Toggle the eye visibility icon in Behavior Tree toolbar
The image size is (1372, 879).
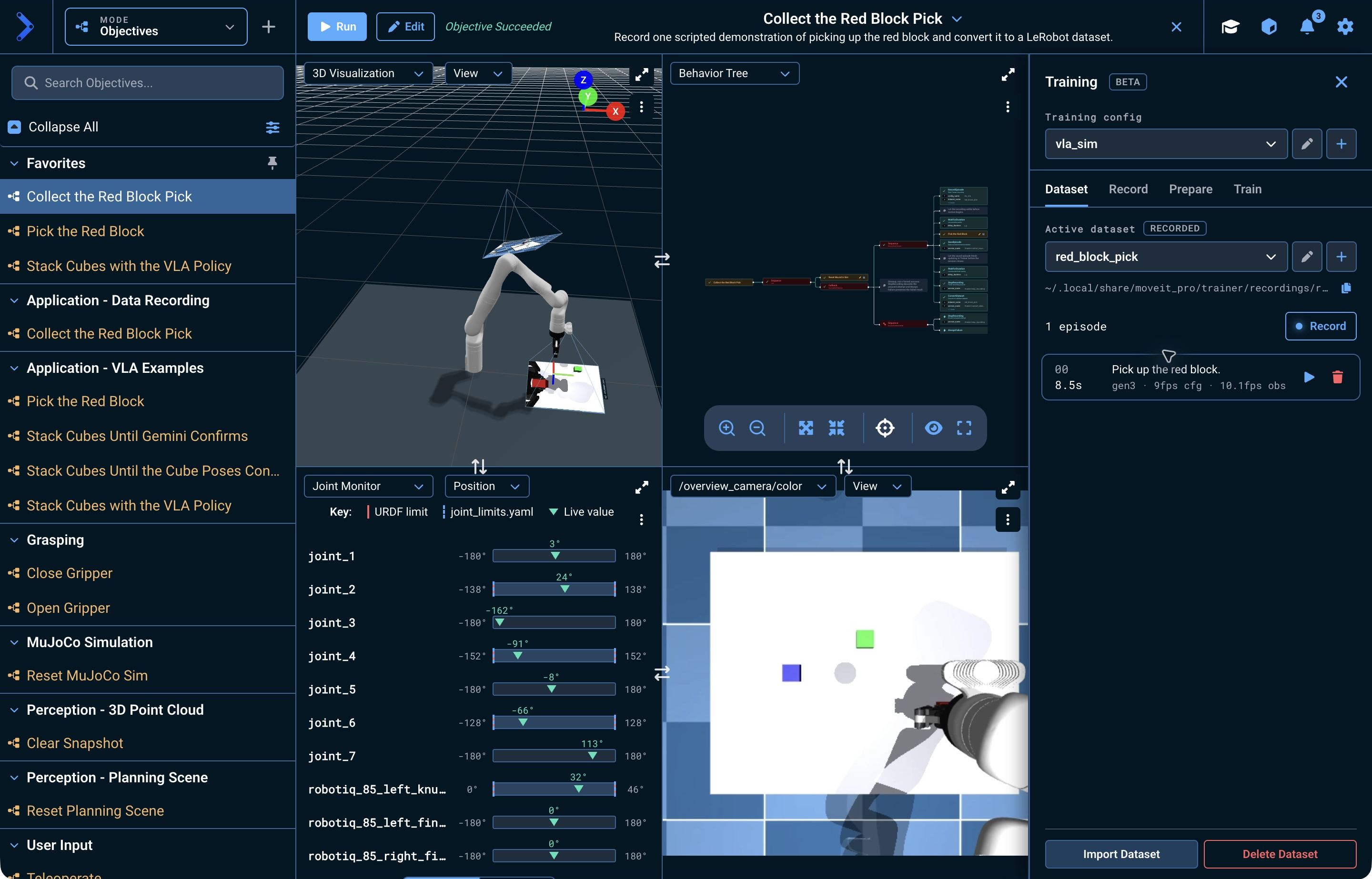click(934, 428)
